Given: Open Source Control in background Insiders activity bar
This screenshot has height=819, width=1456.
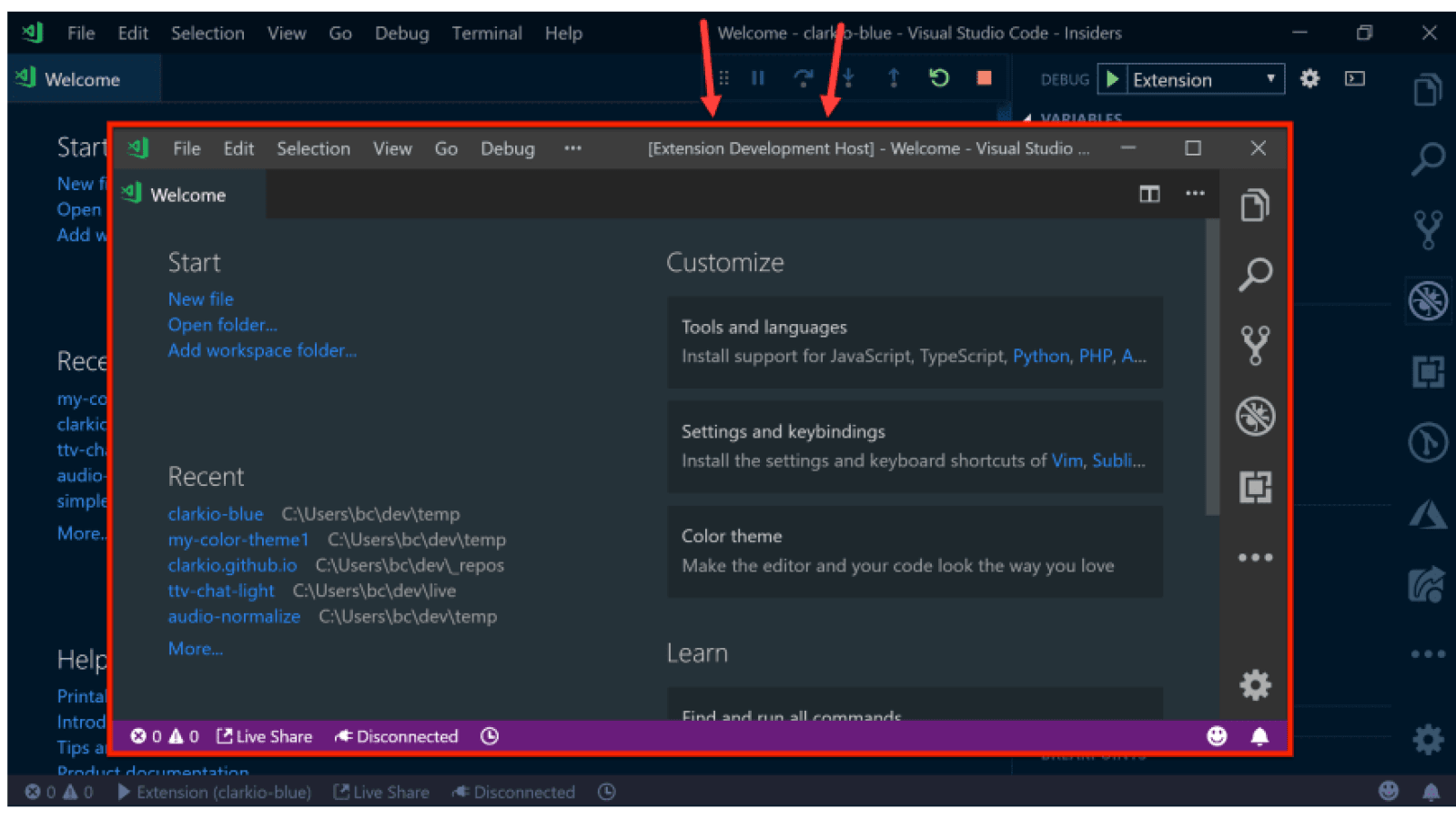Looking at the screenshot, I should tap(1428, 229).
